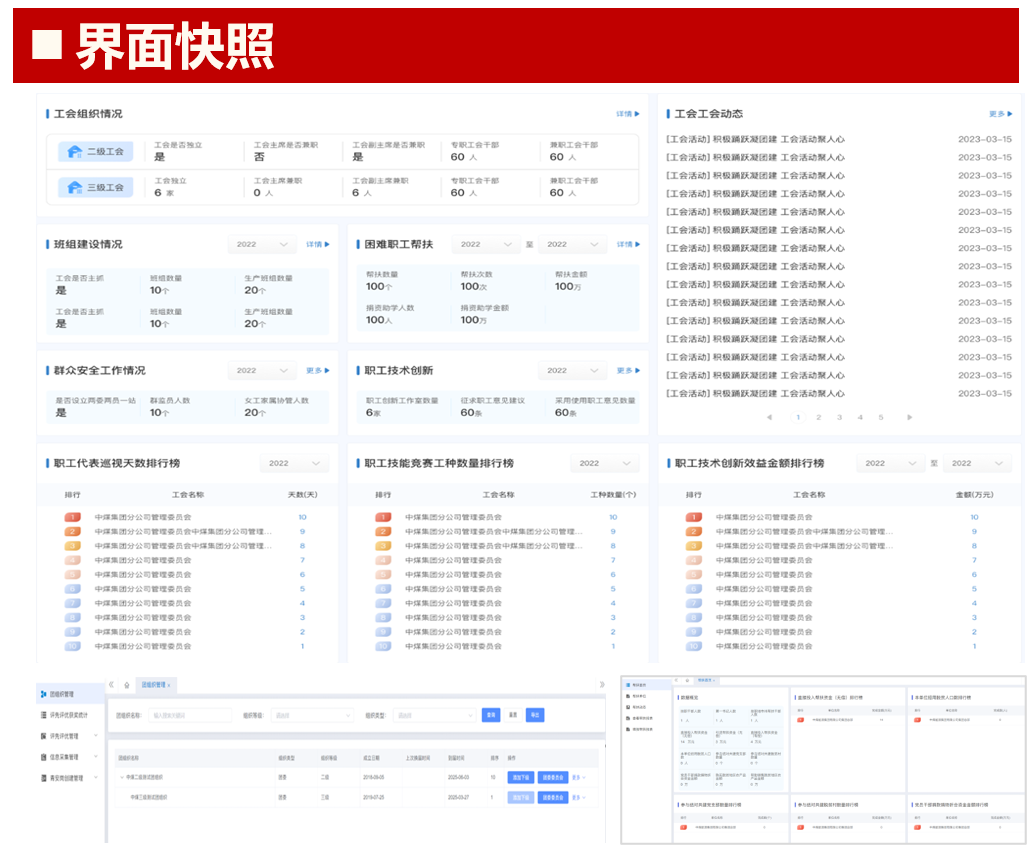Open year dropdown for 群众安全工作情况

click(x=262, y=370)
